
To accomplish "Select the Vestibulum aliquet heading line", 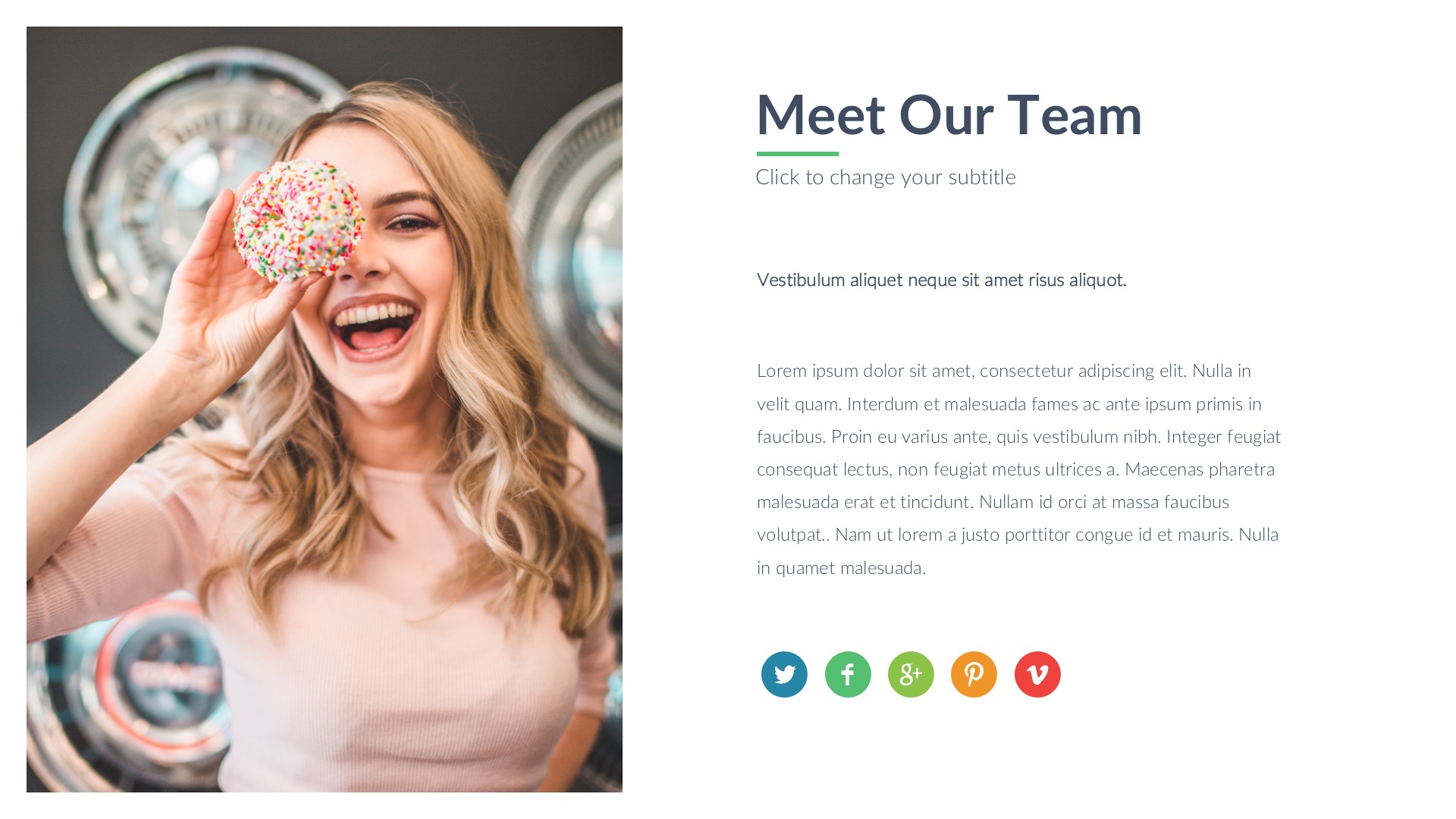I will tap(941, 280).
